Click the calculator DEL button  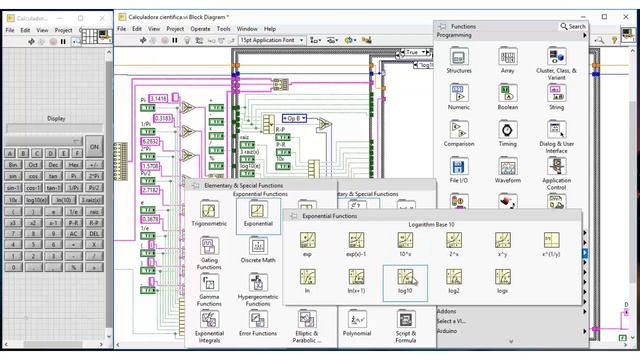coord(94,234)
